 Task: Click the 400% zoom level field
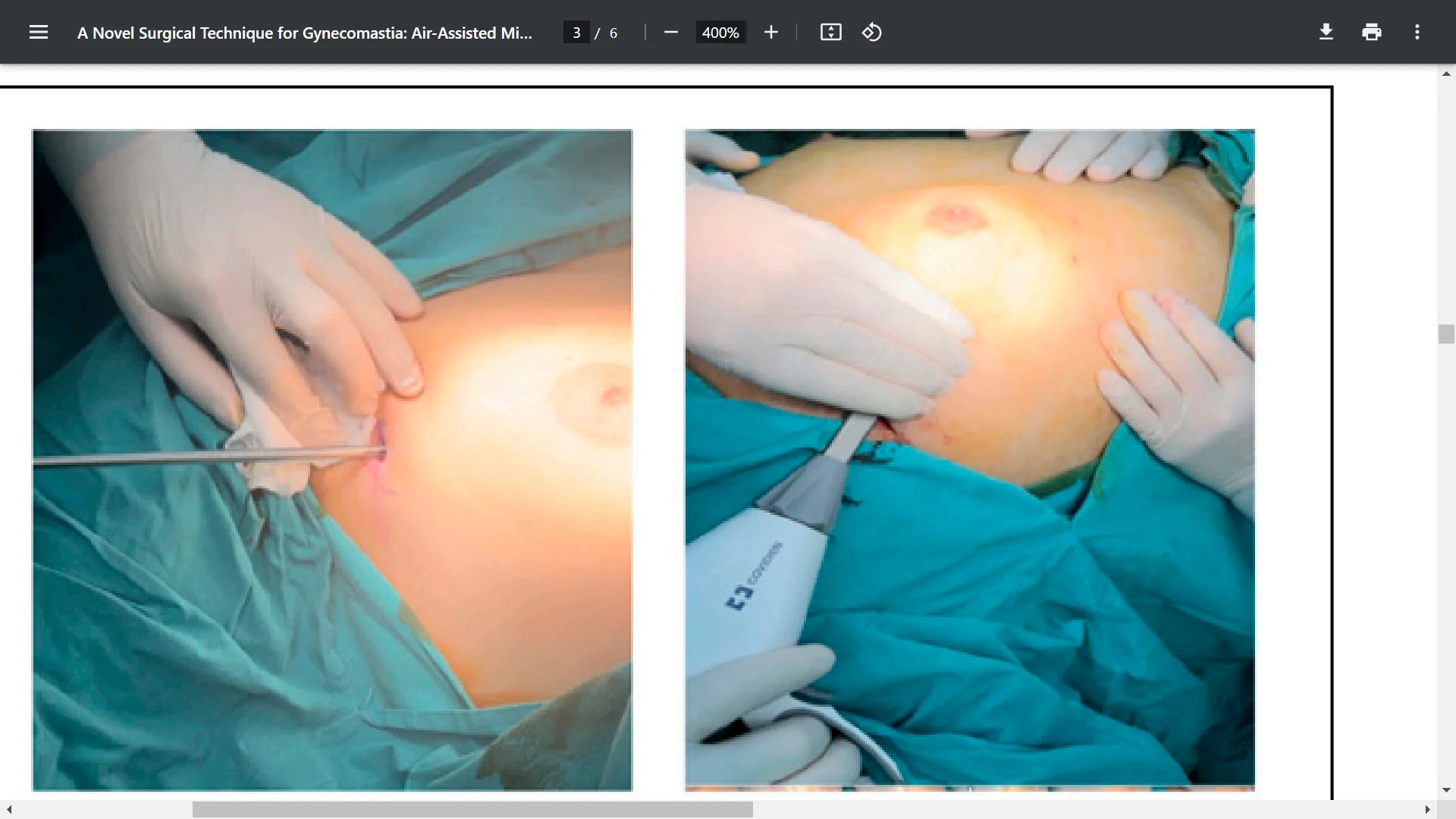720,33
